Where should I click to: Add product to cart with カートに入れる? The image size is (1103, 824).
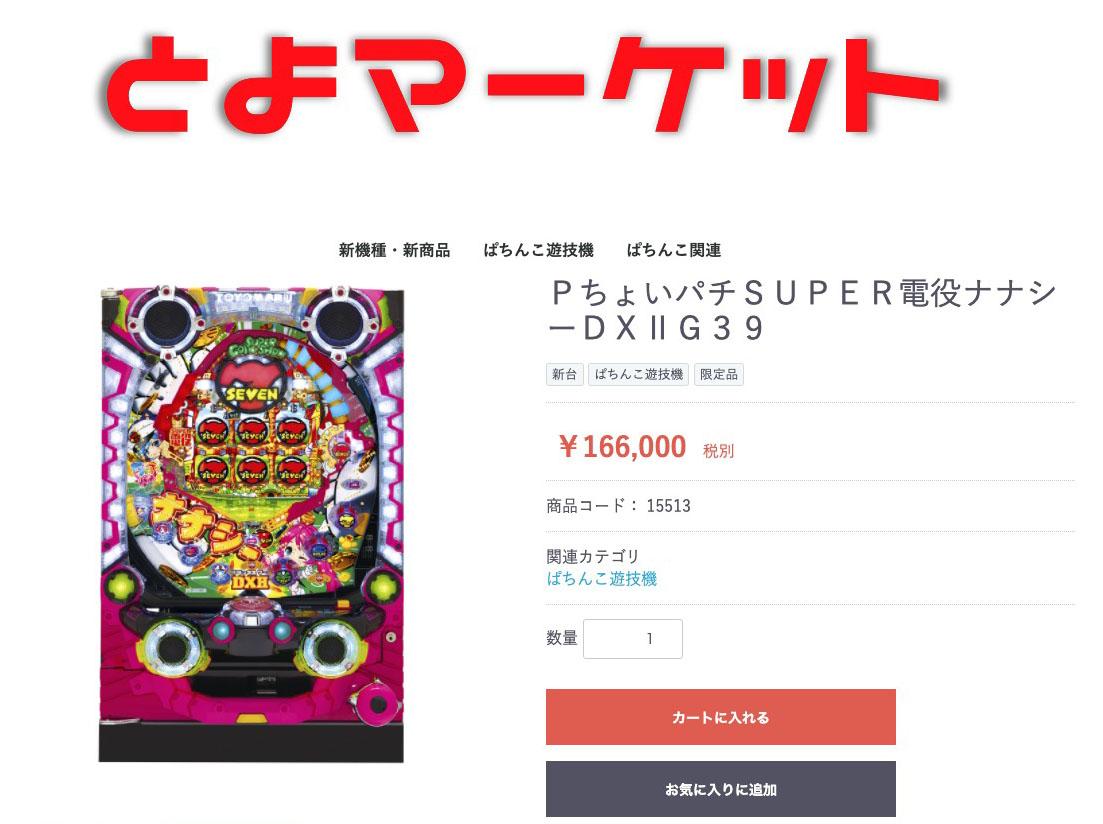pos(720,717)
